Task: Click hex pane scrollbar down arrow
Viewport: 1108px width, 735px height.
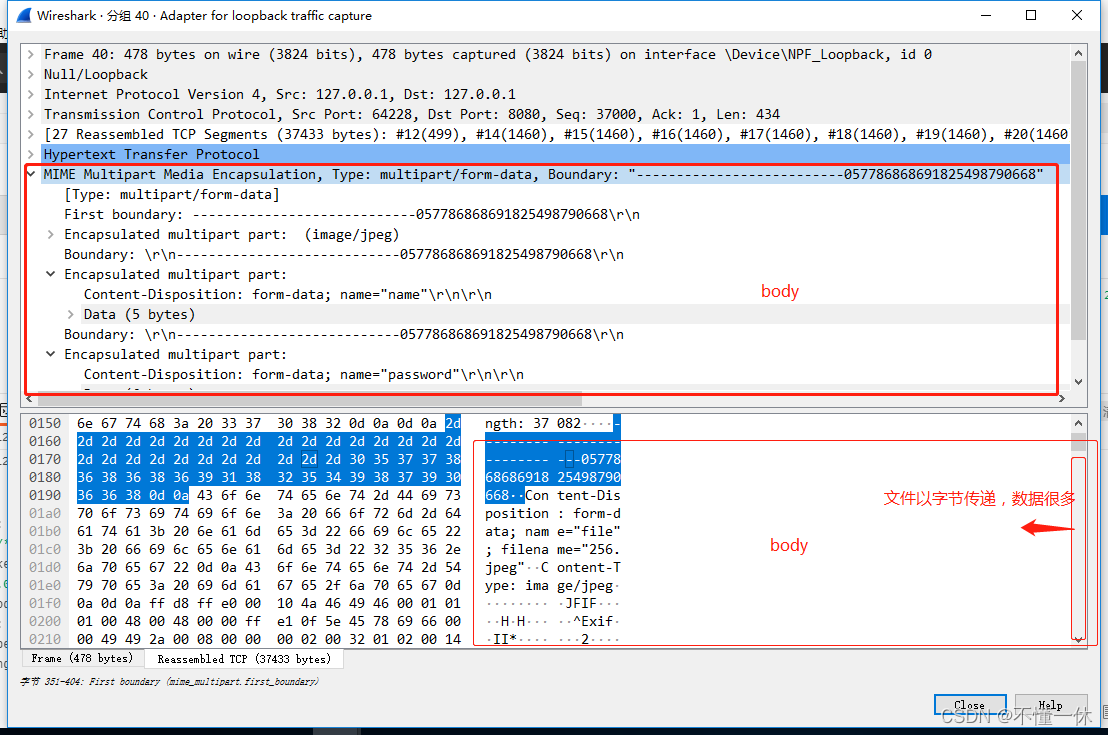Action: [x=1078, y=639]
